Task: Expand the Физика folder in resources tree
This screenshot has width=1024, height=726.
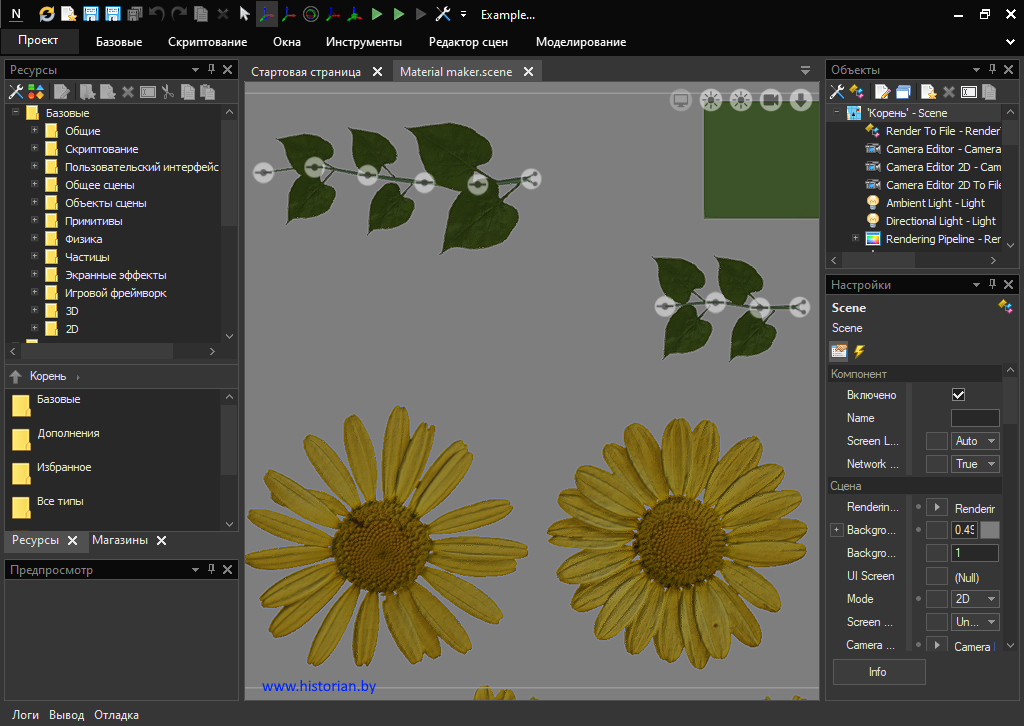Action: point(34,239)
